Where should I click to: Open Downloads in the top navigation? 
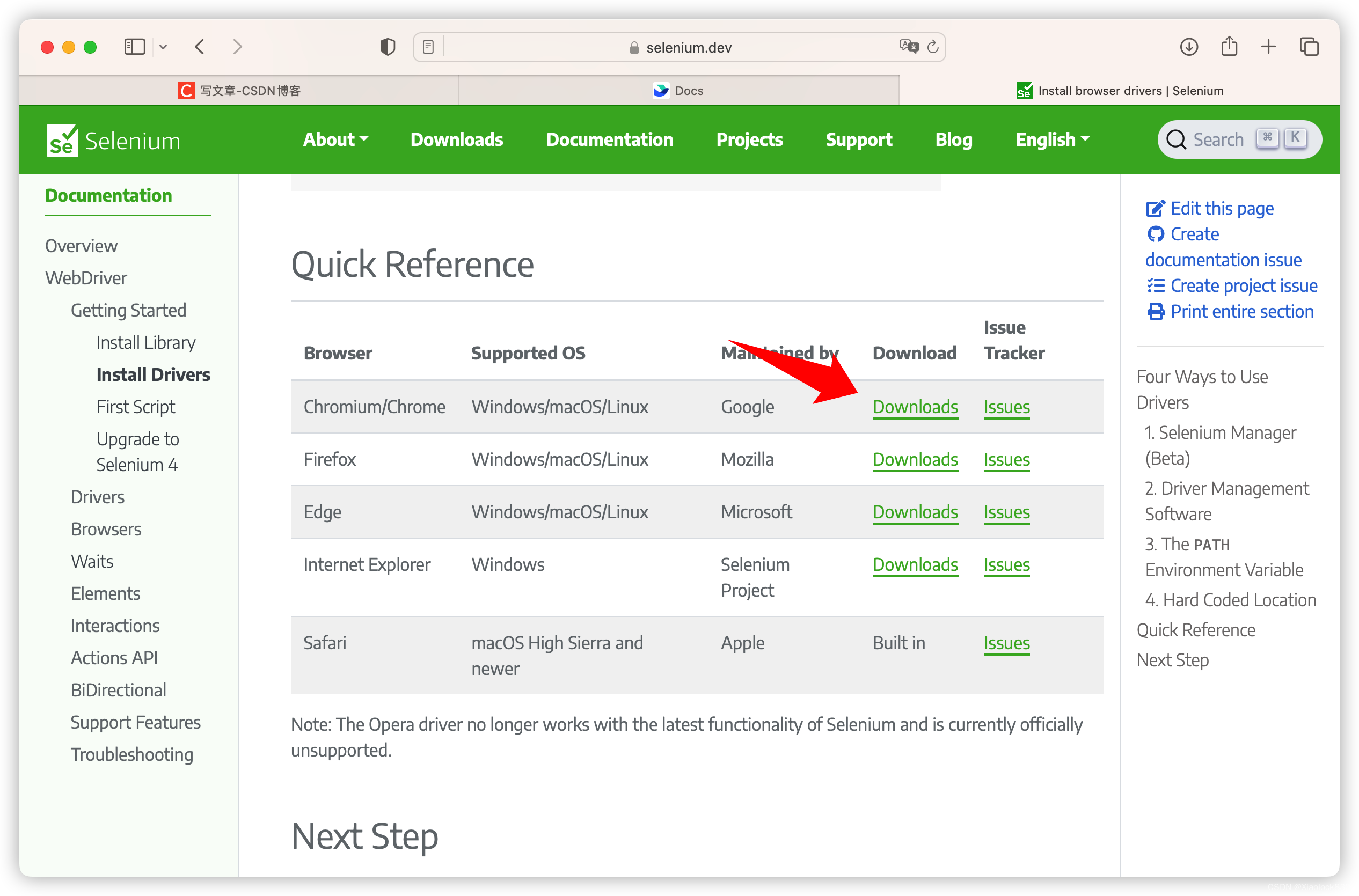(x=457, y=139)
